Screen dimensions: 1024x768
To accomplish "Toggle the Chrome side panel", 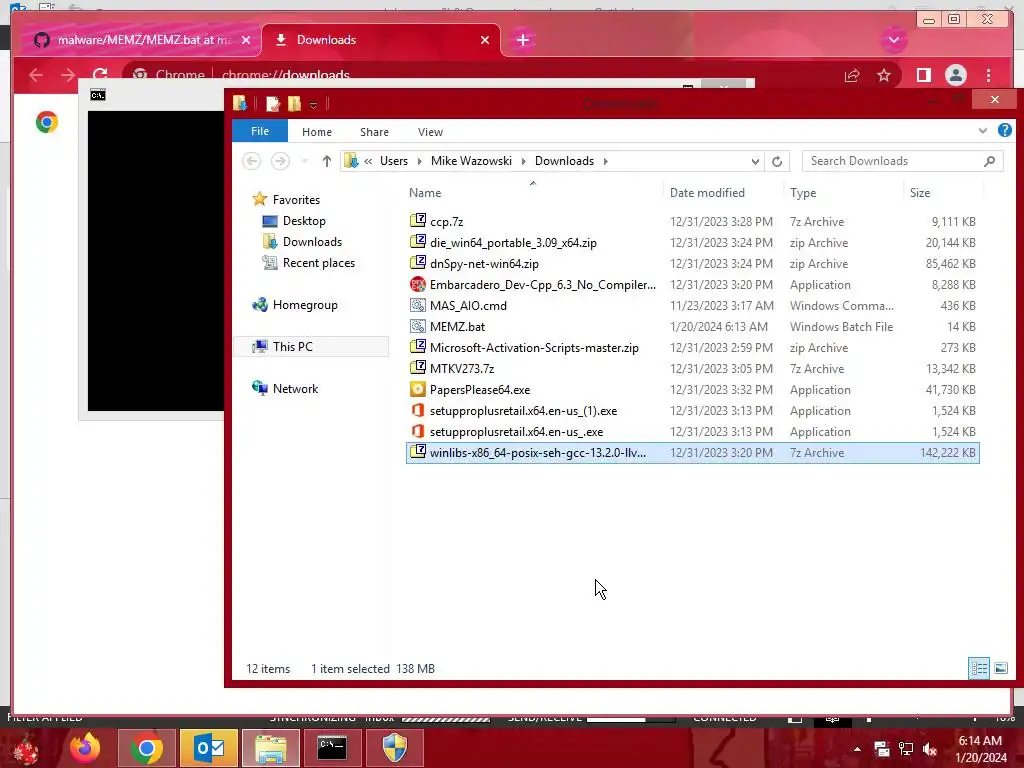I will [x=923, y=76].
